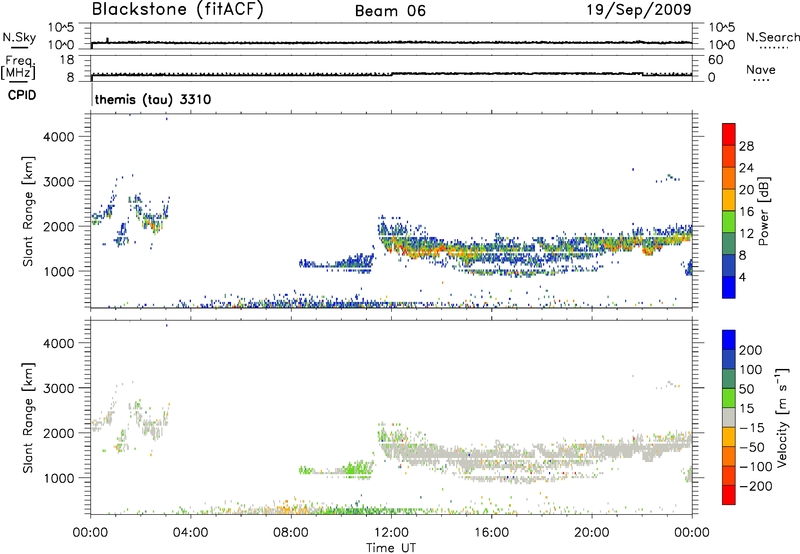Select the '−50' Velocity colorbar tick

click(x=752, y=447)
